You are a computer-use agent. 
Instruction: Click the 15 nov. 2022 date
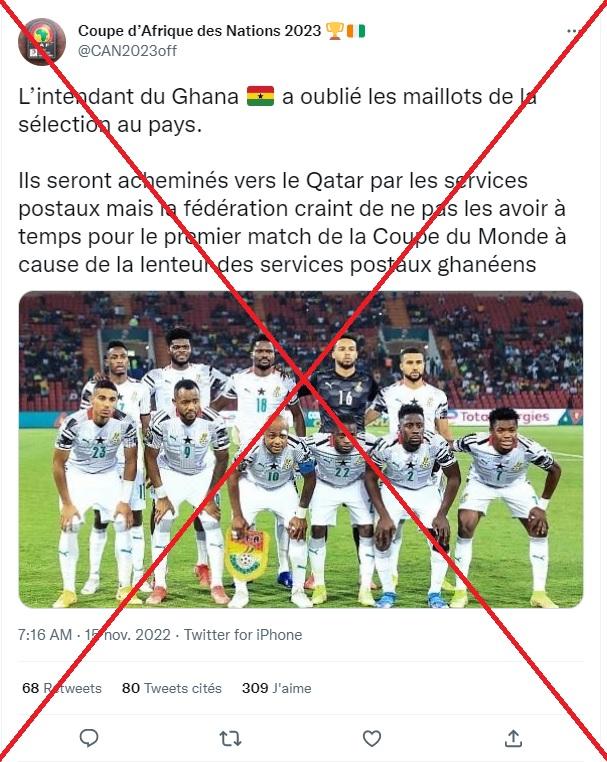[x=128, y=635]
